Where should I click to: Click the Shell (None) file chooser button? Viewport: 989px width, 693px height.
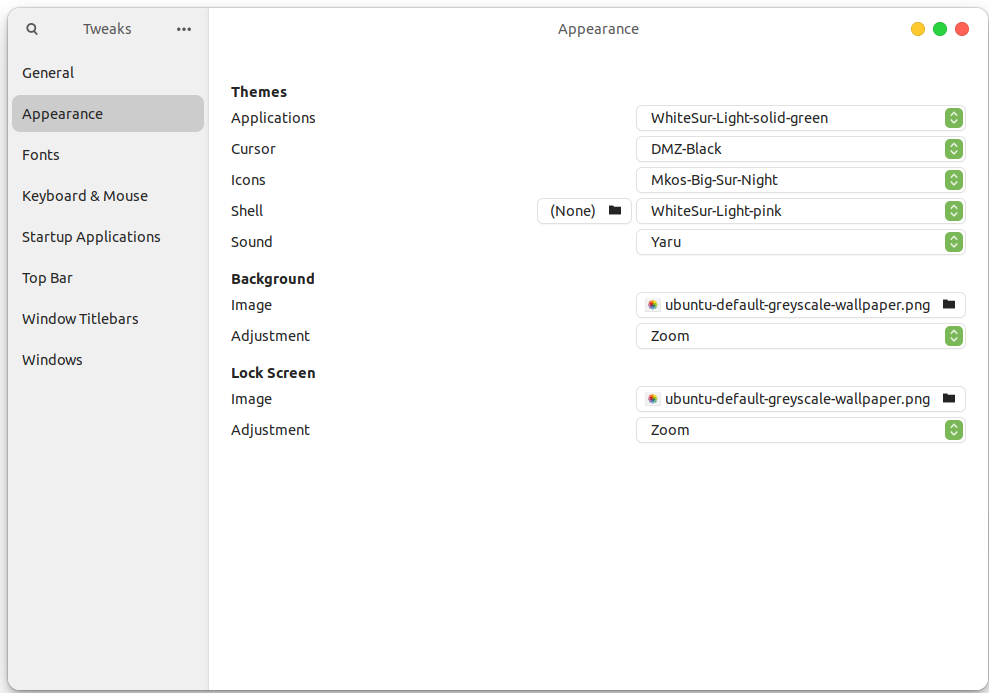[584, 211]
